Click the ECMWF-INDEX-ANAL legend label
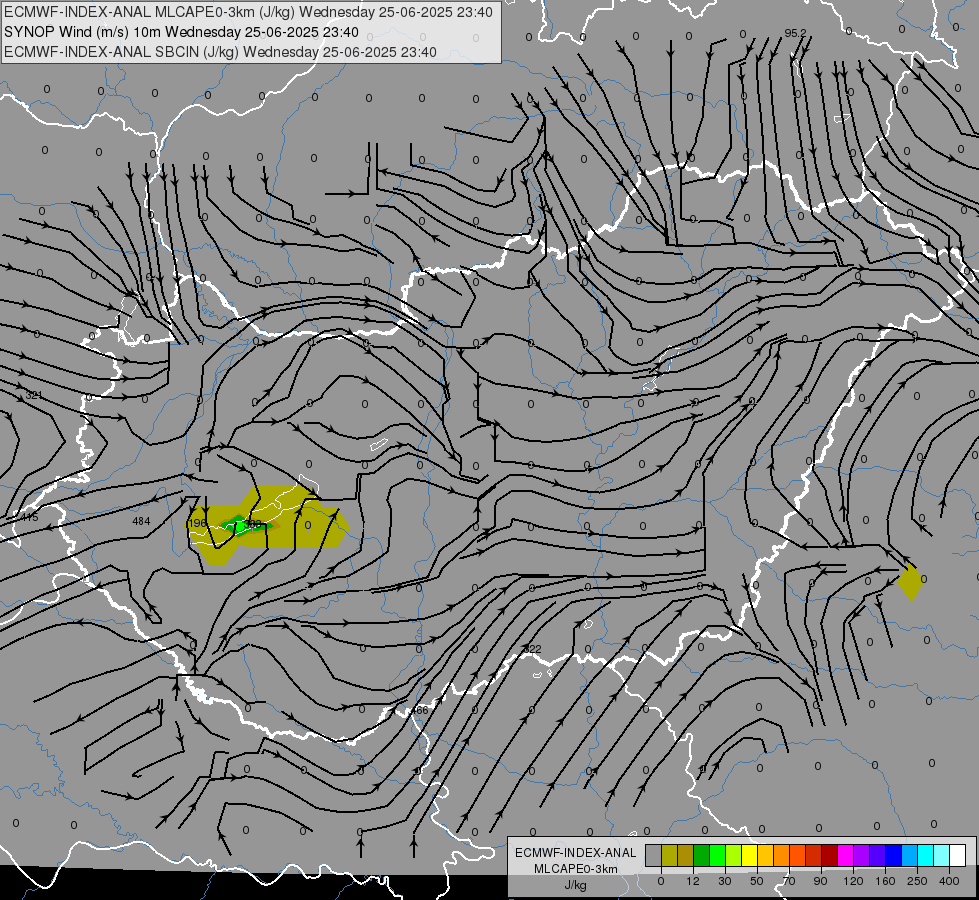 (x=575, y=853)
